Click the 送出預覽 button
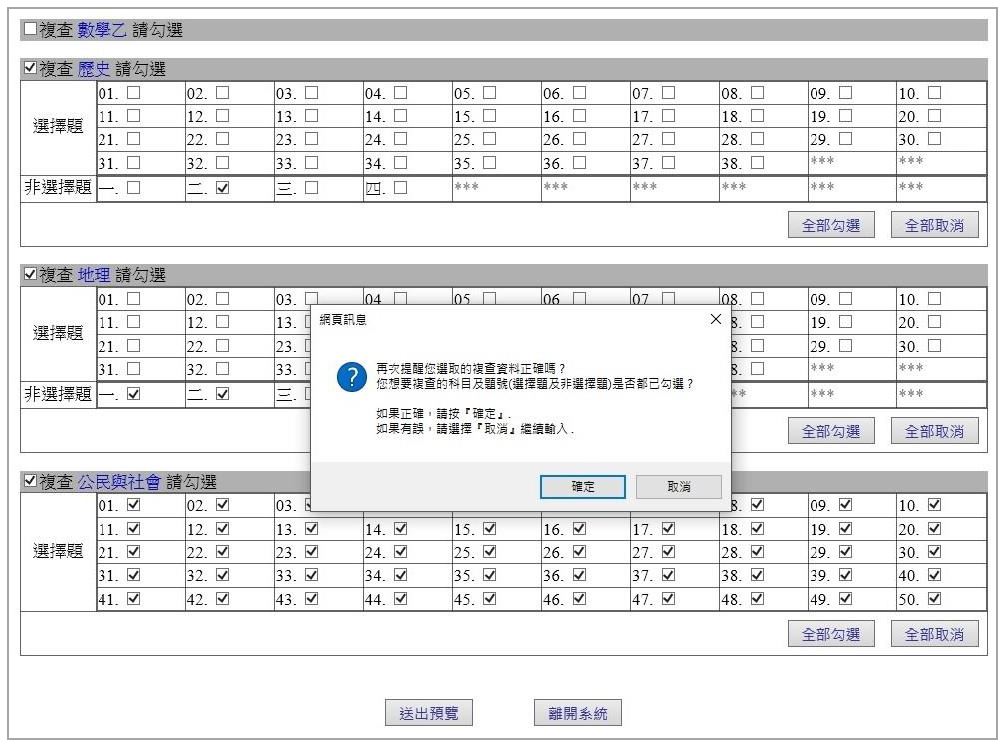 point(429,713)
